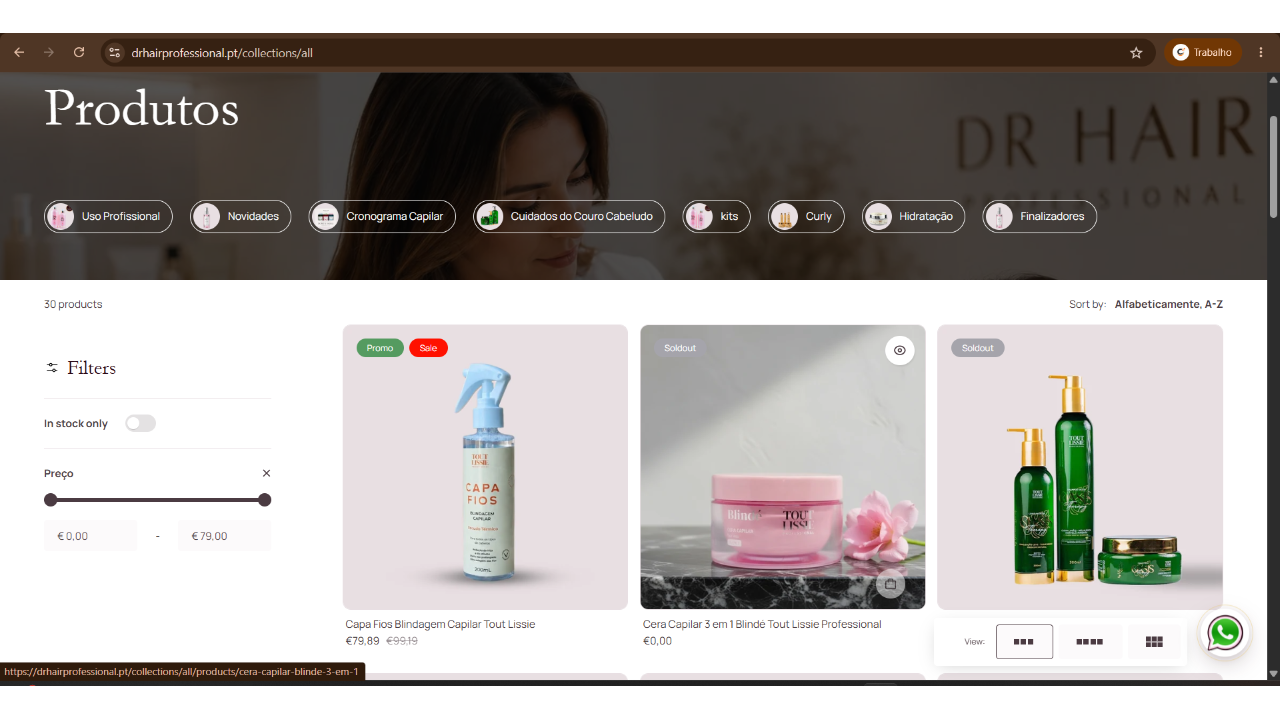Open the Finalizadores category
Screen dimensions: 1280x720
click(1040, 216)
